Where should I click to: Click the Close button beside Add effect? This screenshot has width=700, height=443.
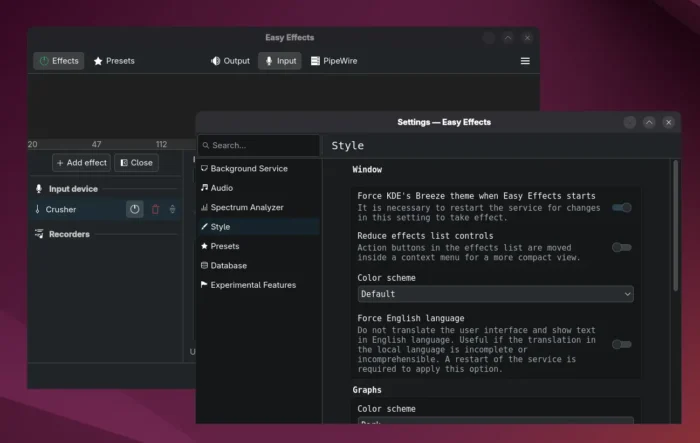(x=136, y=163)
